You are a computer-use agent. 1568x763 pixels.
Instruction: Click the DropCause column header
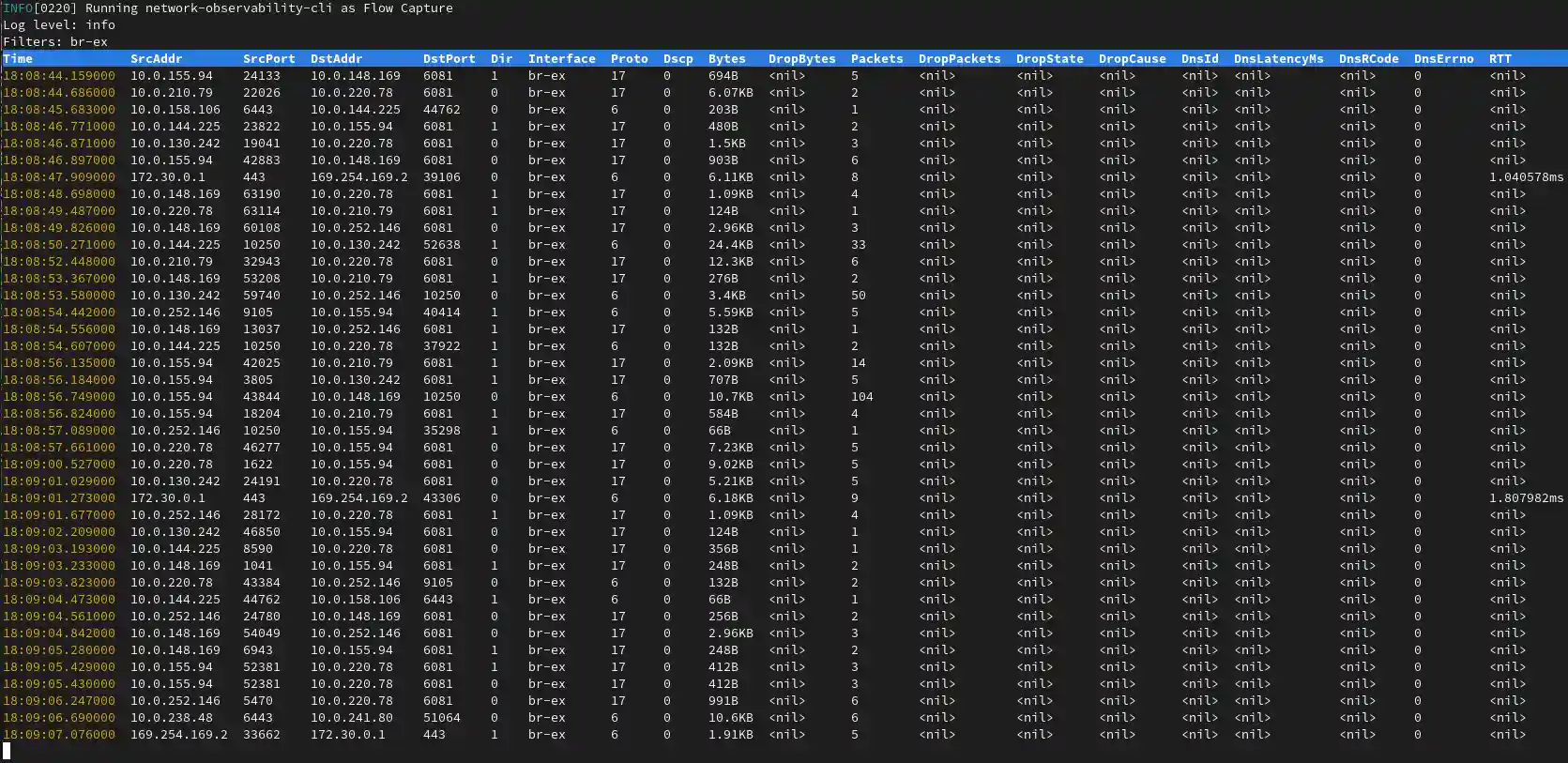(x=1132, y=58)
